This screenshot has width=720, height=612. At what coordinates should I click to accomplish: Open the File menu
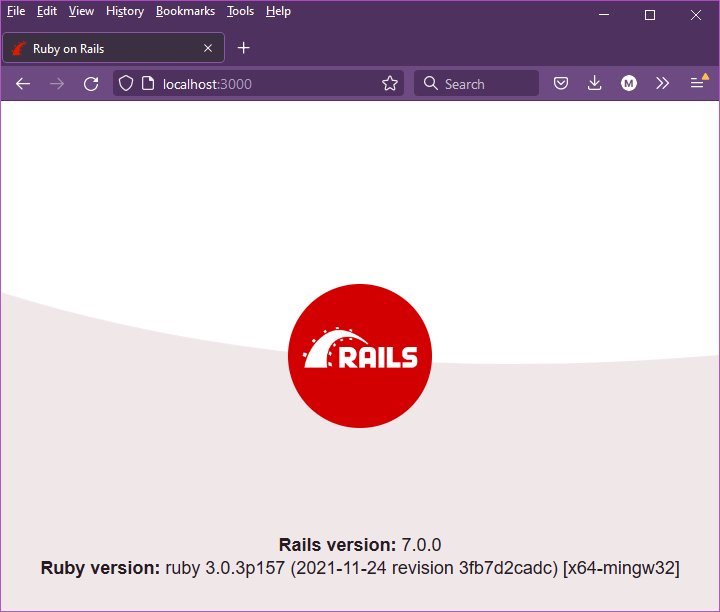16,11
